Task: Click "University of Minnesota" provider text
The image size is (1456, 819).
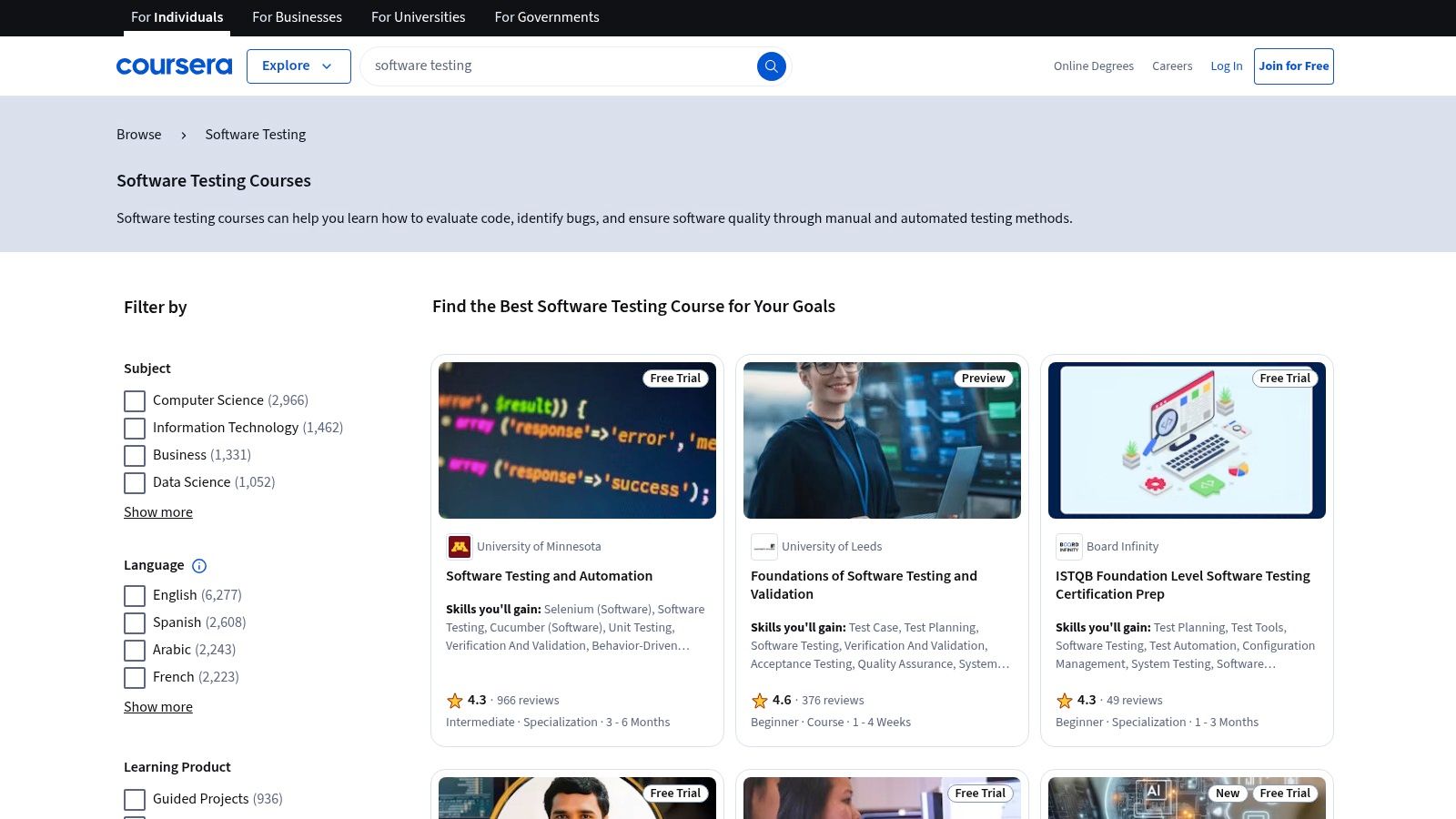Action: 539,547
